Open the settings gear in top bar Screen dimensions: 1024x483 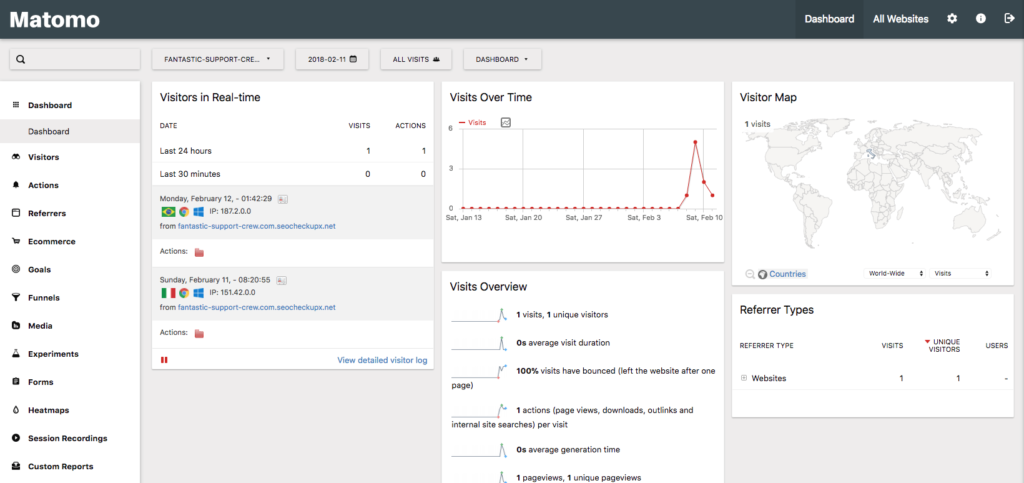(952, 19)
